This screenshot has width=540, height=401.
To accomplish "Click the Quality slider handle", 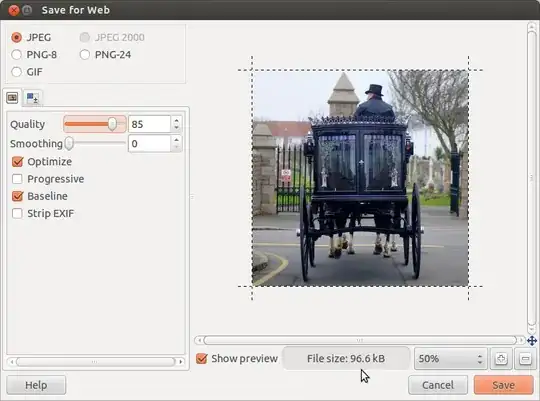I will (112, 124).
